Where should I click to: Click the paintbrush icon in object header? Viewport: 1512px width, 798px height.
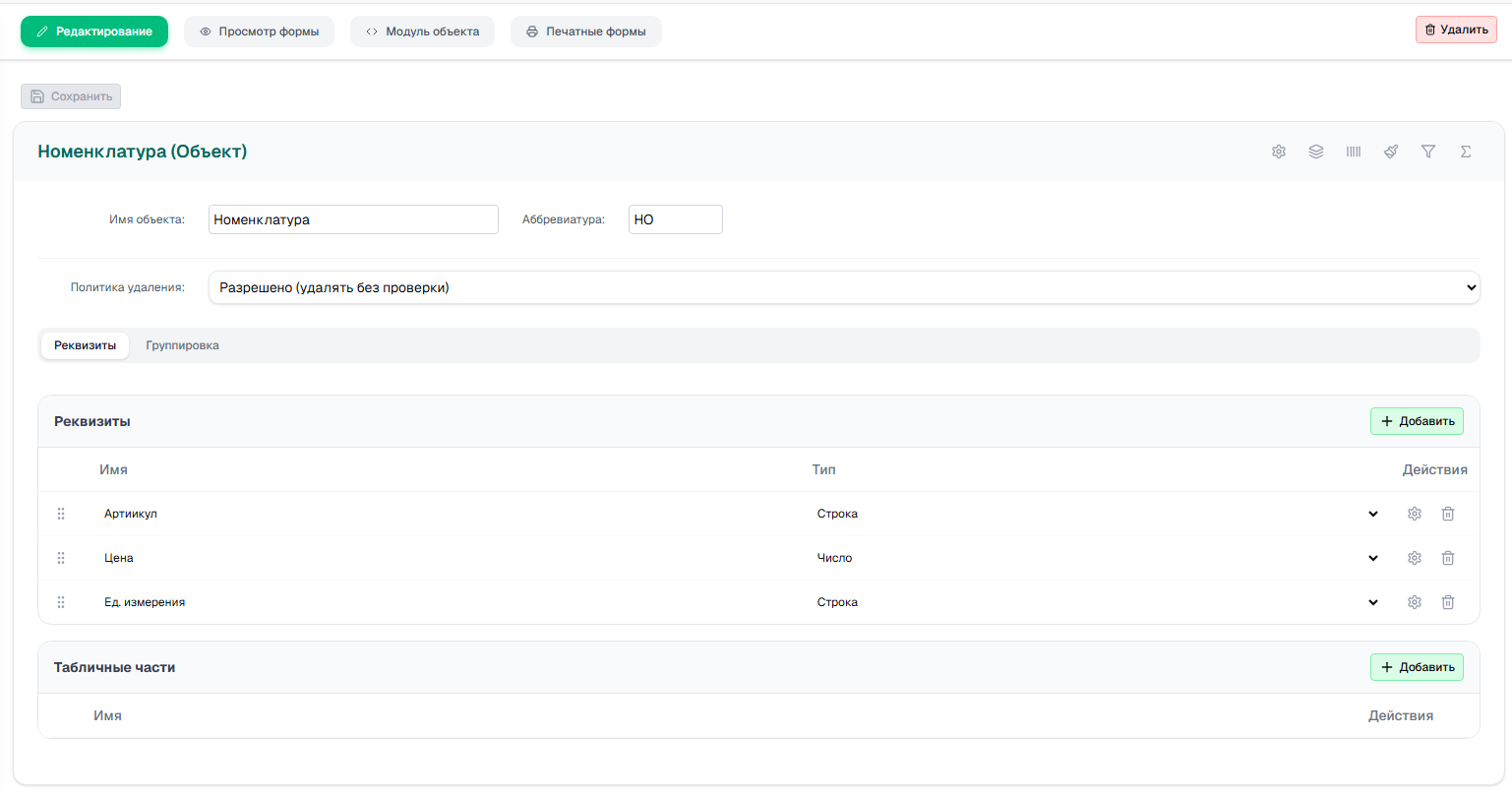pos(1391,152)
